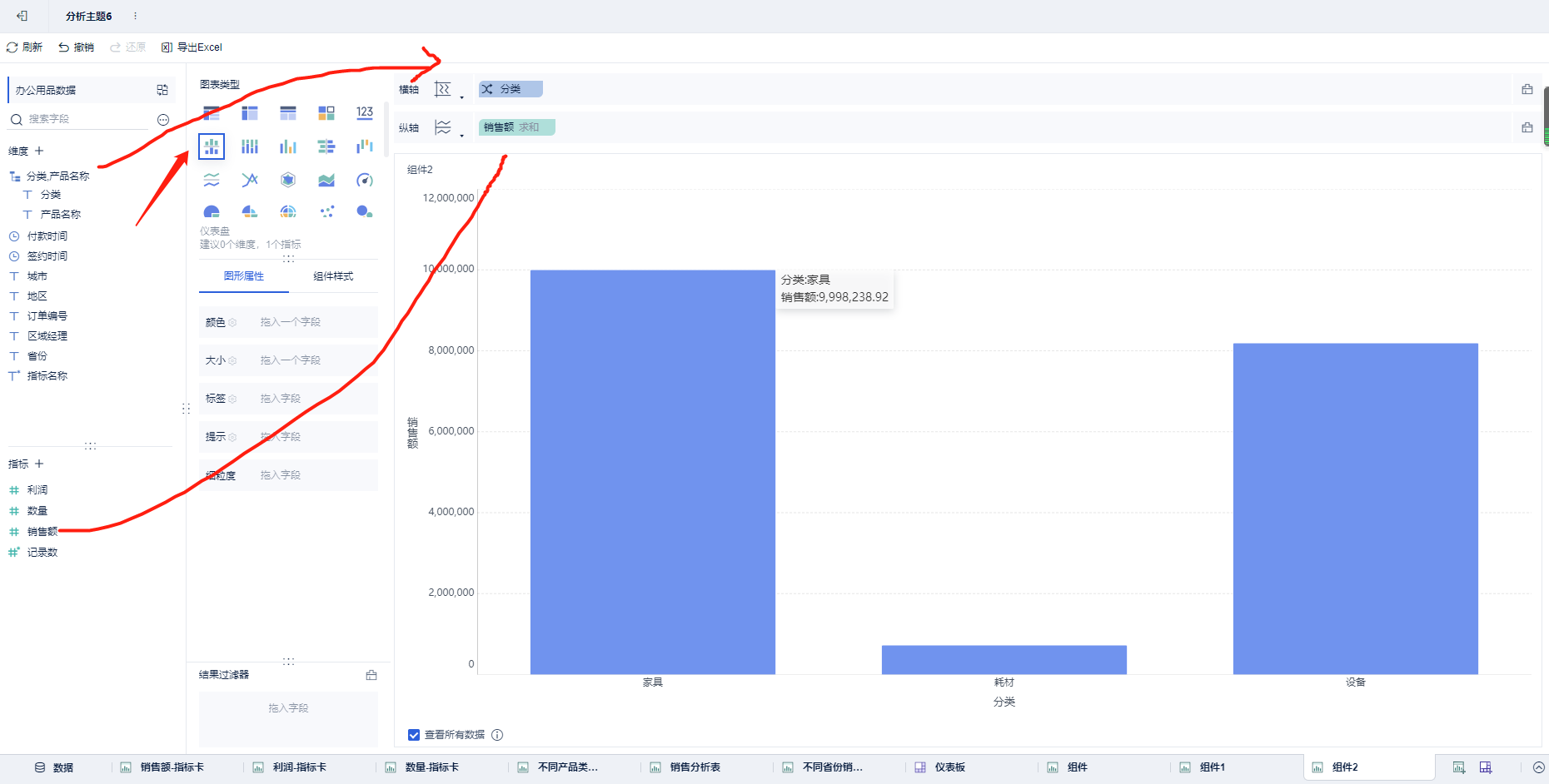The height and width of the screenshot is (784, 1549).
Task: Open the field options menu beside search box
Action: point(163,120)
